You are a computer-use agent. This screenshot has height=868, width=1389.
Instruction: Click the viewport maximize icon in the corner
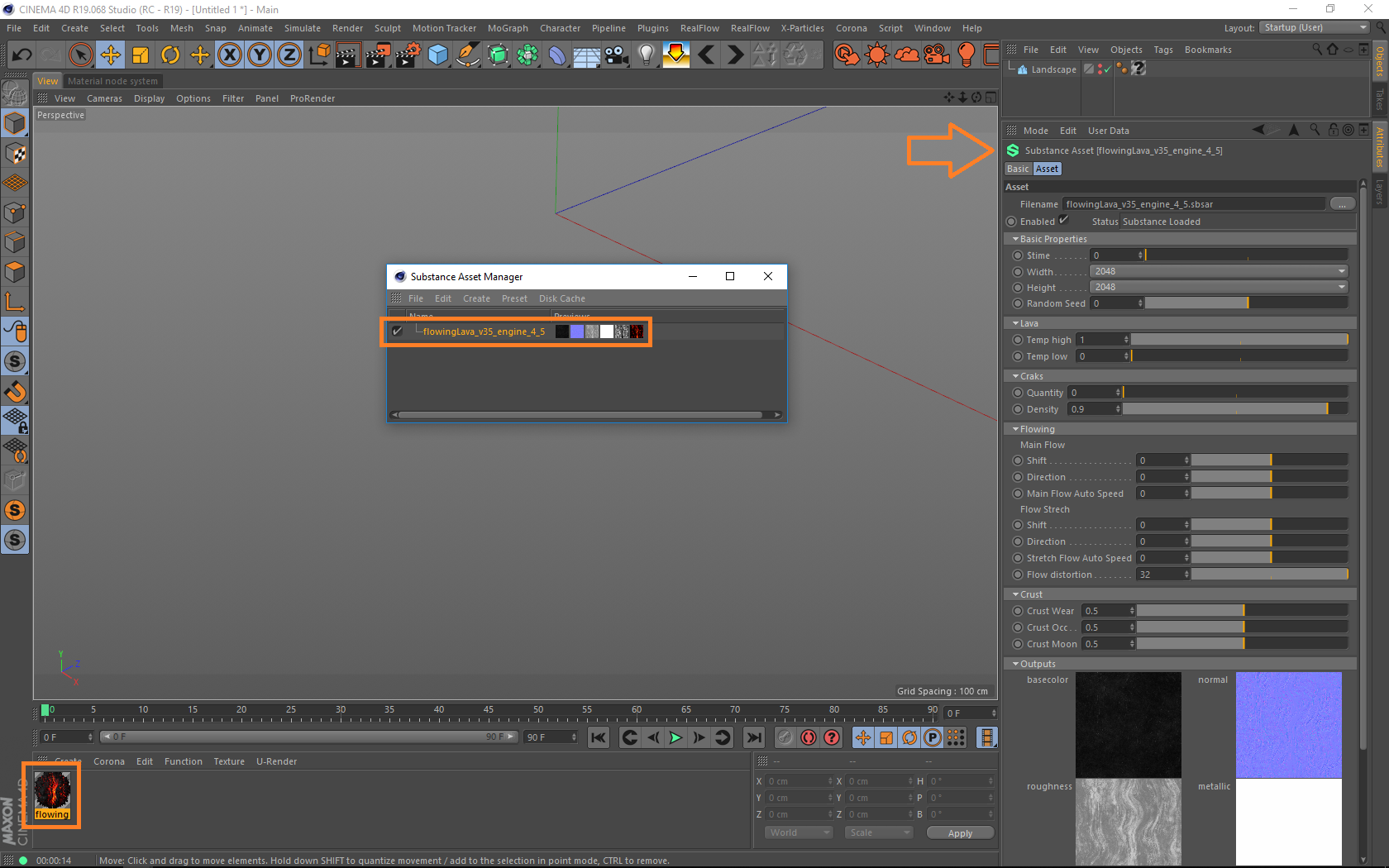coord(990,98)
